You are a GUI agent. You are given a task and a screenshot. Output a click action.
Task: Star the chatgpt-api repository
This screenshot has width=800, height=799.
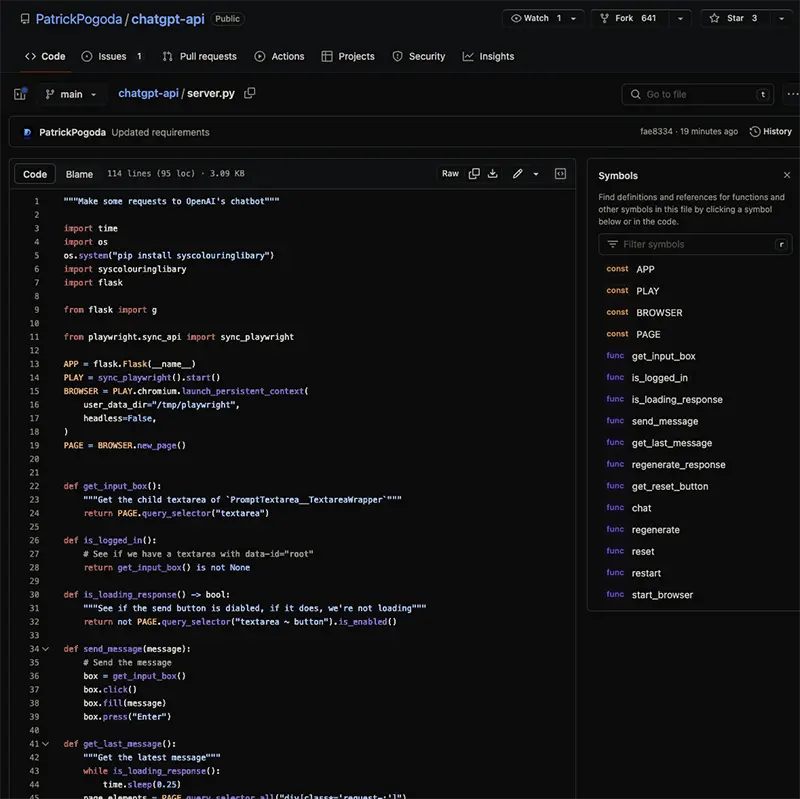tap(734, 18)
